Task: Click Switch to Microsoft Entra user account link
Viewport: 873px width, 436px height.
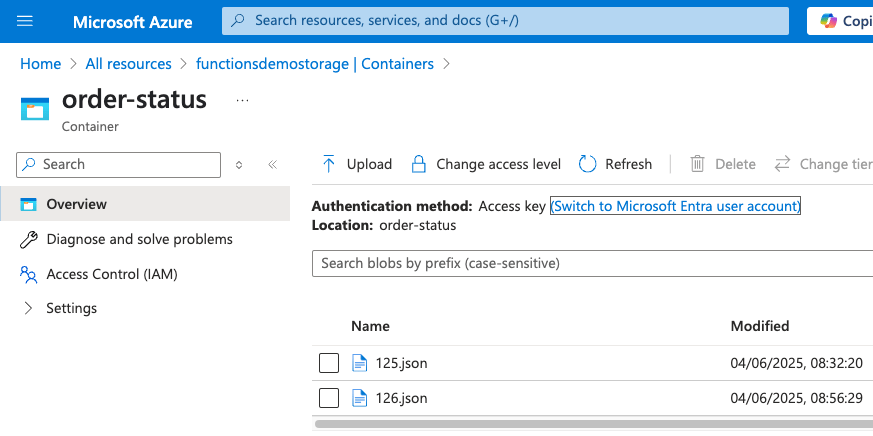Action: pos(675,206)
